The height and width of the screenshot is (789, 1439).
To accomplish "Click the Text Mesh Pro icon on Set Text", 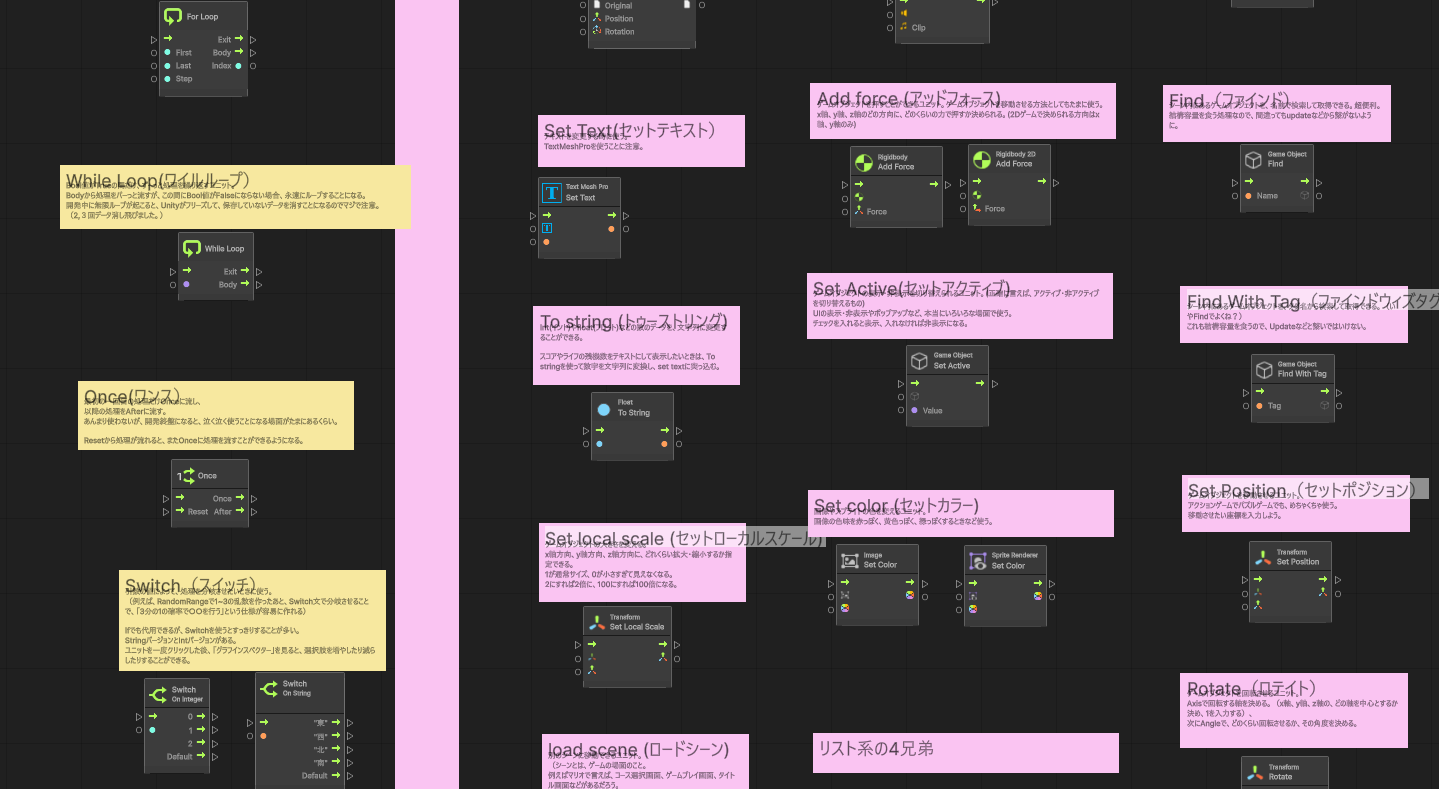I will tap(551, 191).
